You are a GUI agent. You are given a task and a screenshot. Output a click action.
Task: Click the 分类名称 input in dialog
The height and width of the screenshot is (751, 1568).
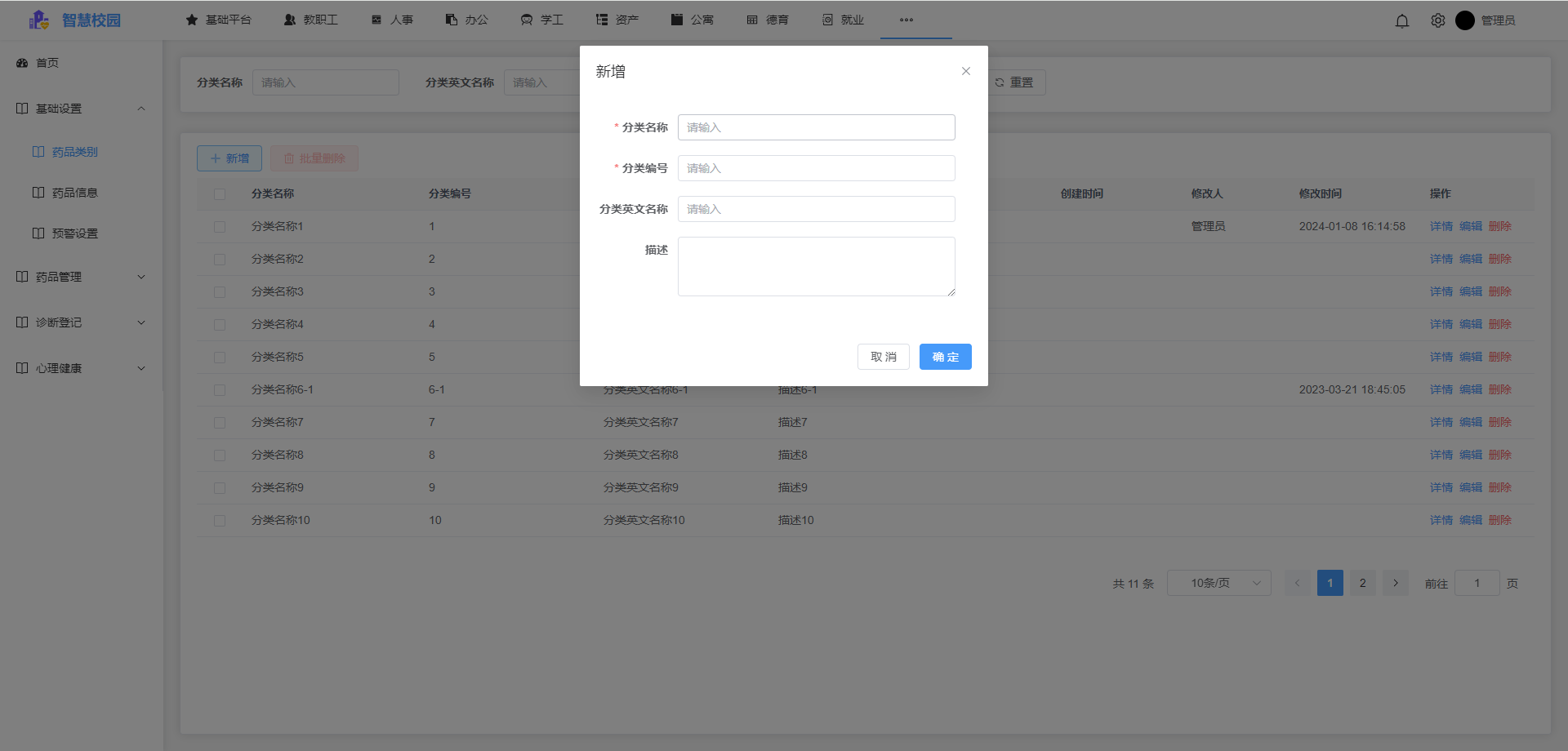[x=816, y=127]
